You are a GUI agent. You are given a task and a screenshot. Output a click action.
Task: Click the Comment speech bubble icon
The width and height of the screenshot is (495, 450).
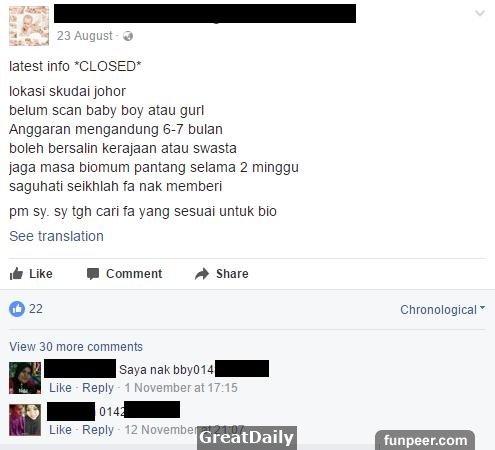pos(93,274)
